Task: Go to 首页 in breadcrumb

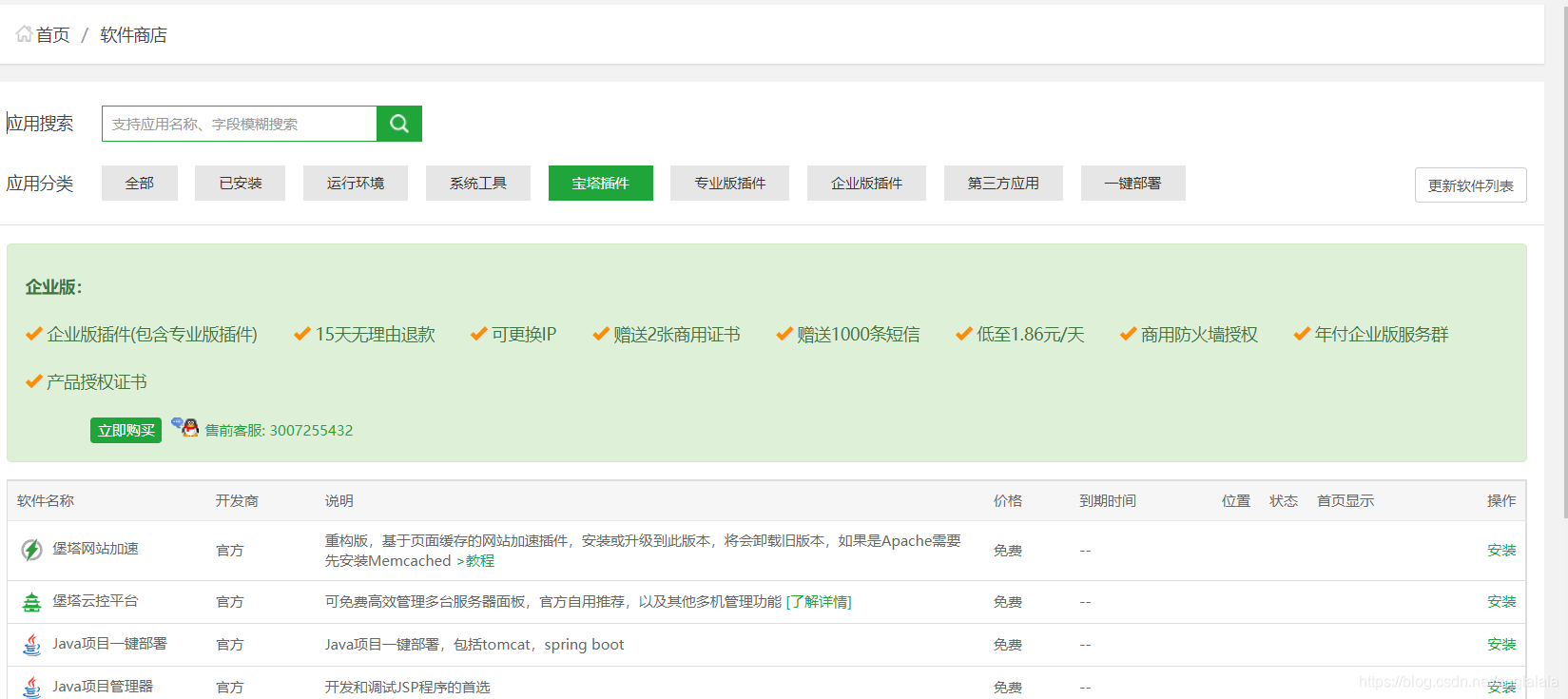Action: pyautogui.click(x=52, y=35)
